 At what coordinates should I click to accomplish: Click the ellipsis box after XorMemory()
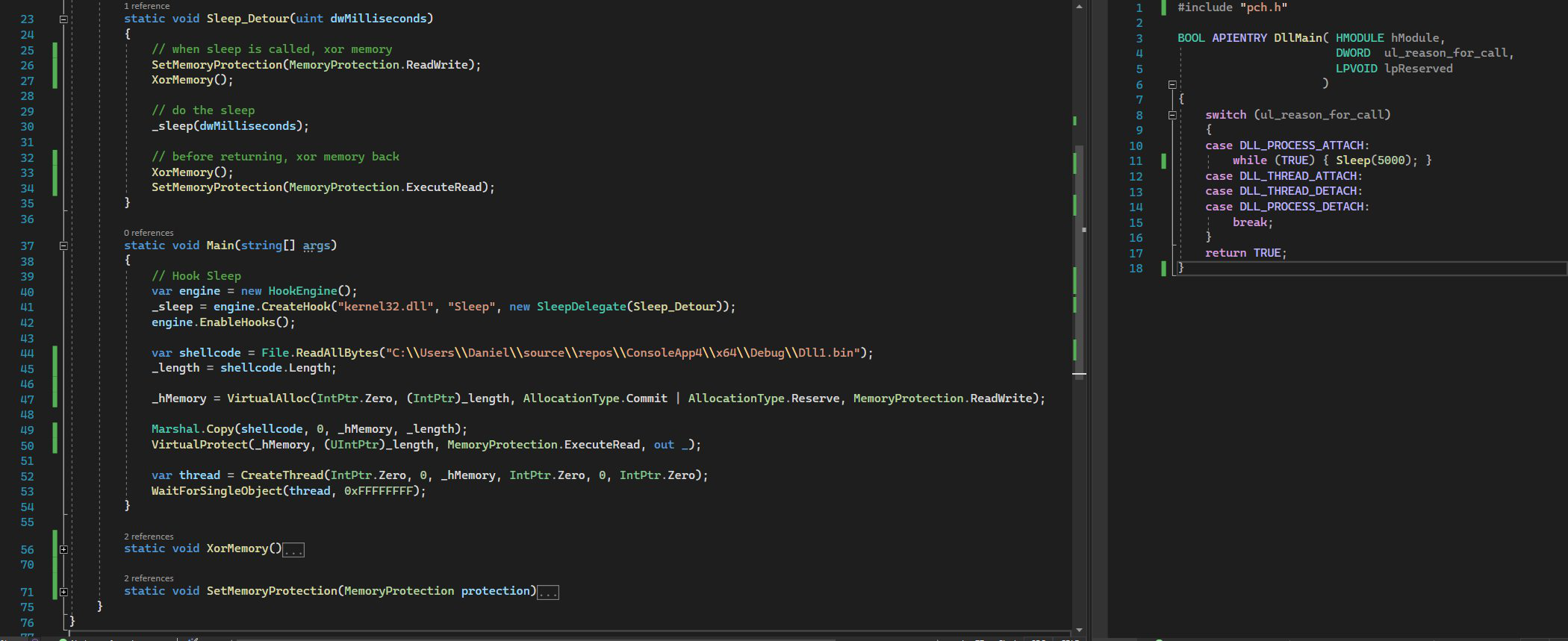click(x=293, y=550)
